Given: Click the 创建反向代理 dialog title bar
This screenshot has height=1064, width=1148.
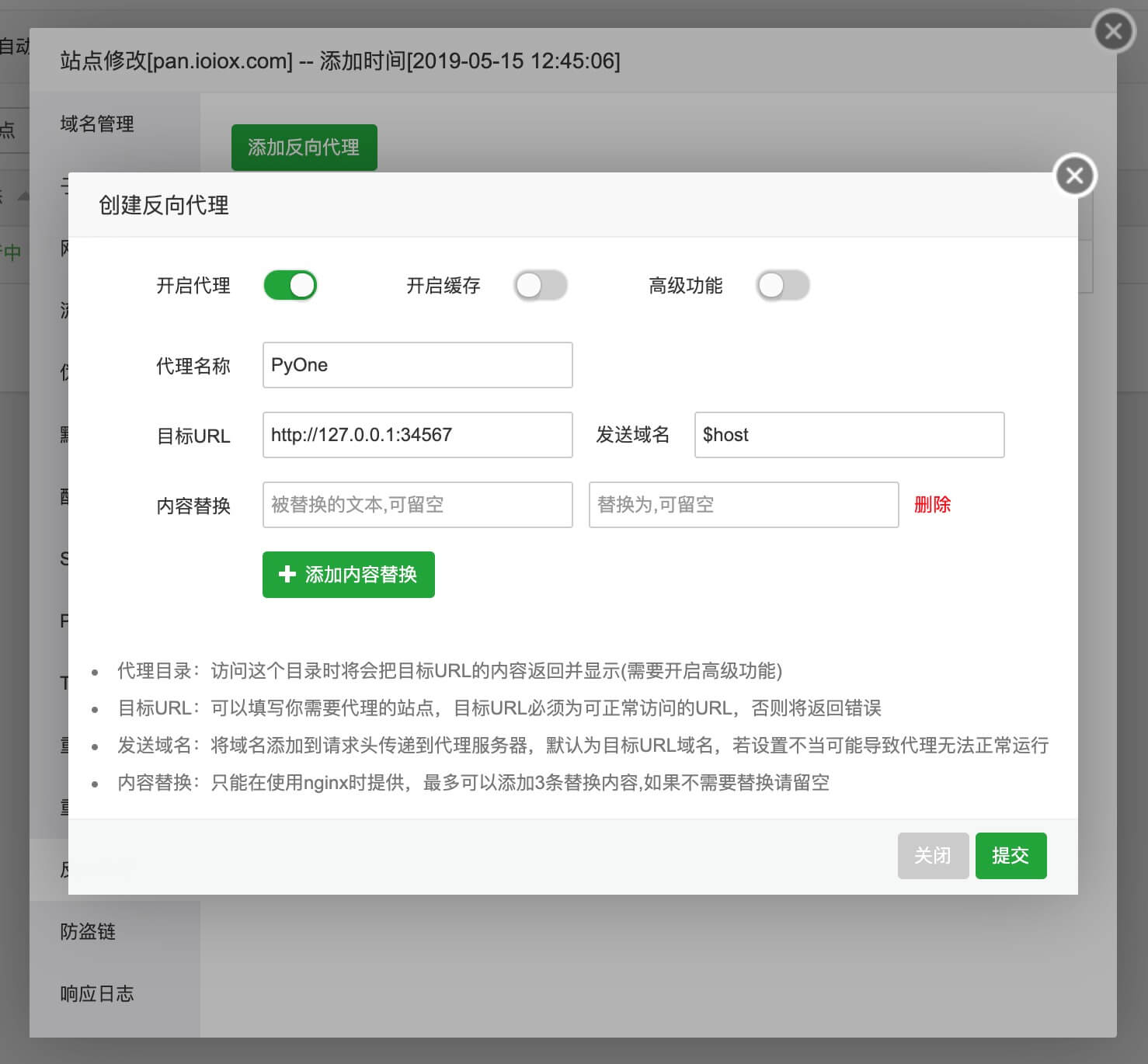Looking at the screenshot, I should [x=544, y=205].
